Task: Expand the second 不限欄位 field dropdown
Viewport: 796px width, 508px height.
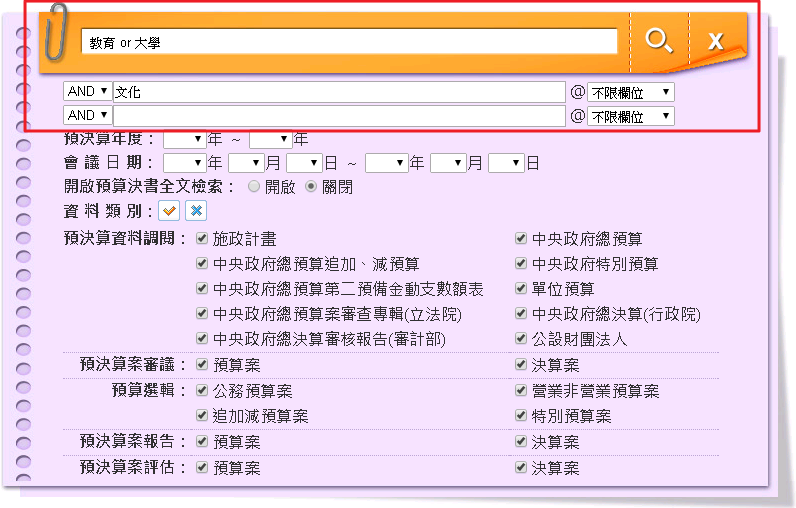Action: [x=630, y=116]
